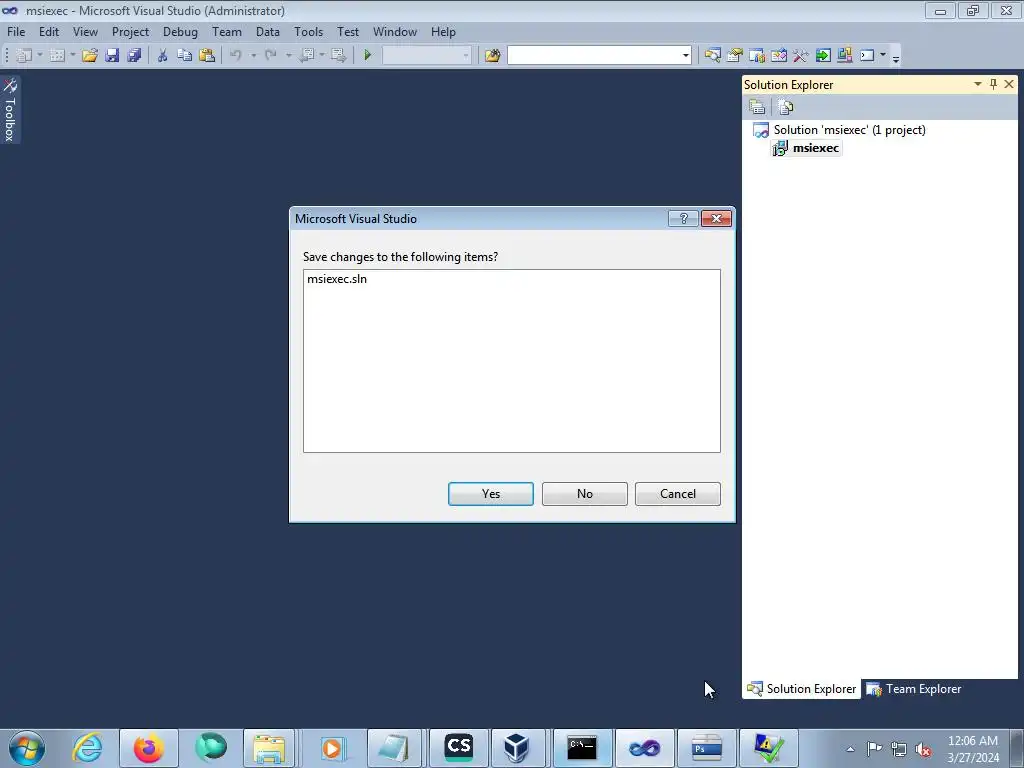Switch to the Solution Explorer bottom tab
Screen dimensions: 1024x768
click(802, 689)
